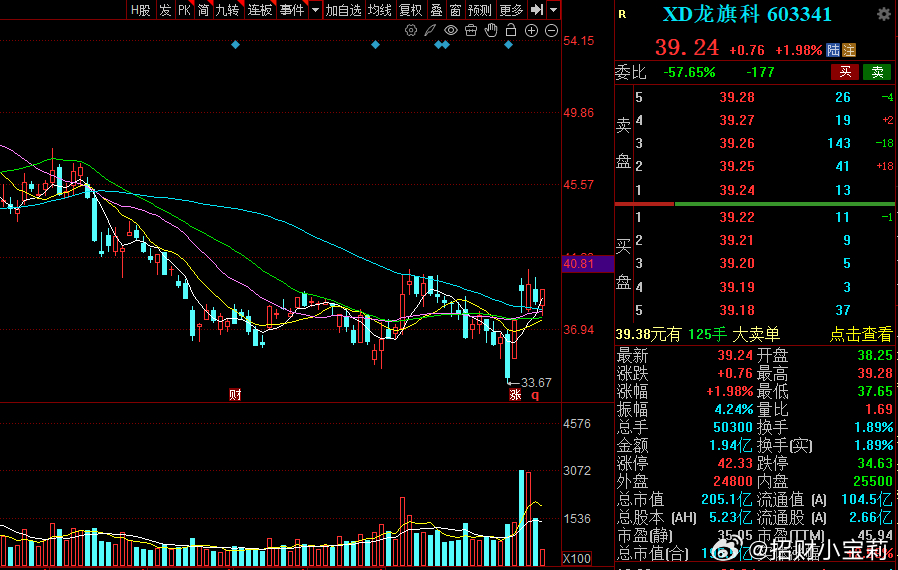Click the blue 陆 badge icon

click(x=833, y=50)
